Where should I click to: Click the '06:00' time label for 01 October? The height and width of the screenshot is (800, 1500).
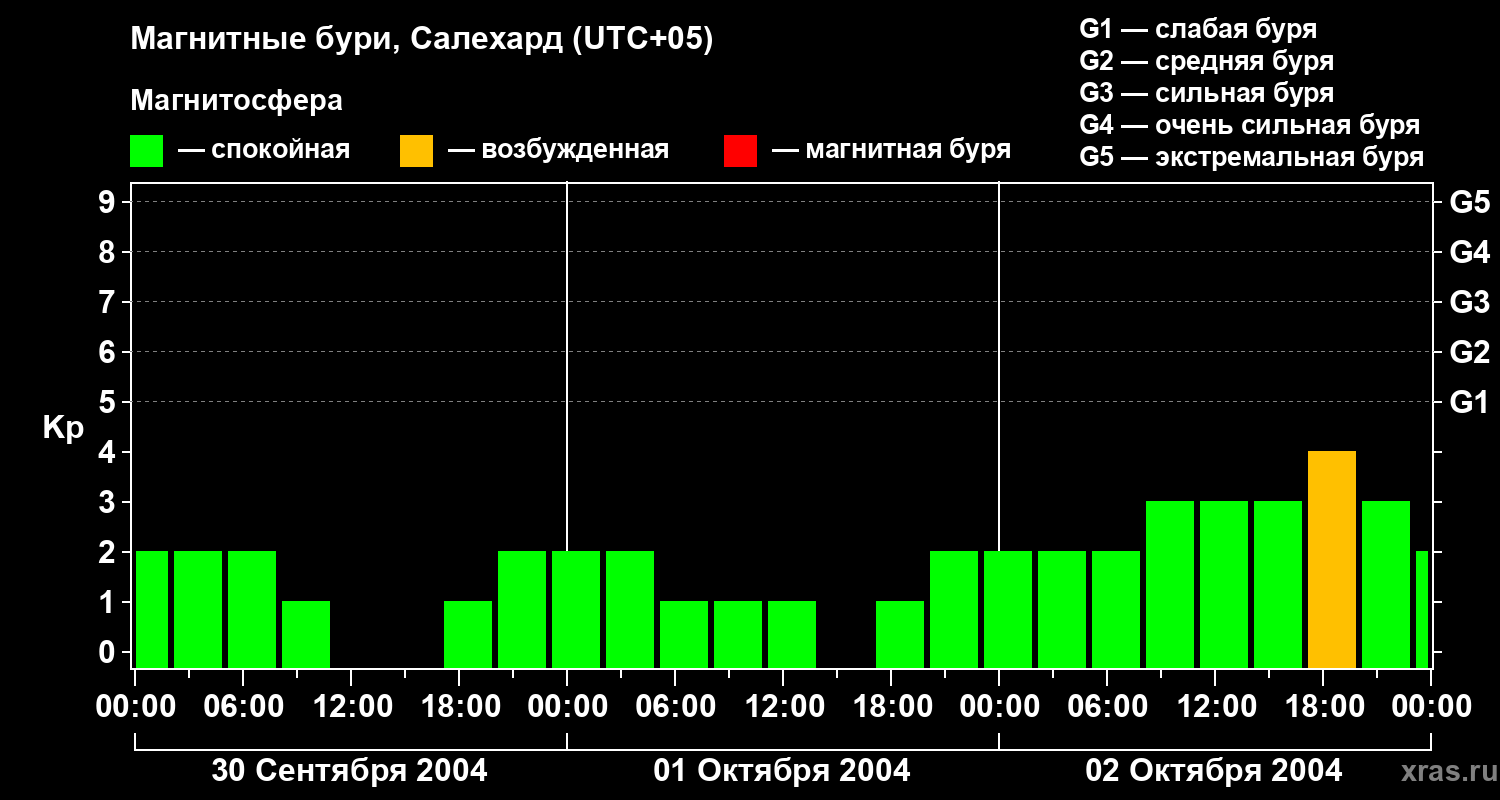(674, 707)
